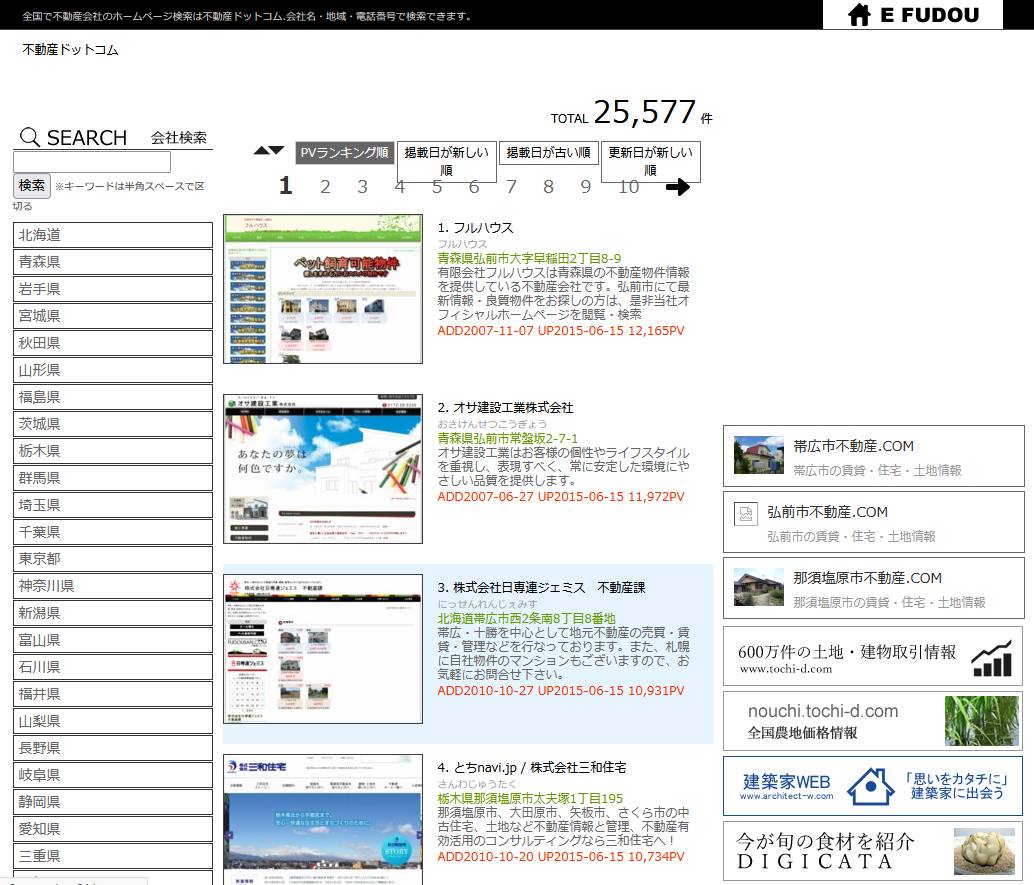Image resolution: width=1034 pixels, height=885 pixels.
Task: Click the 那須塩原市不動産.COM house photo icon
Action: [758, 587]
